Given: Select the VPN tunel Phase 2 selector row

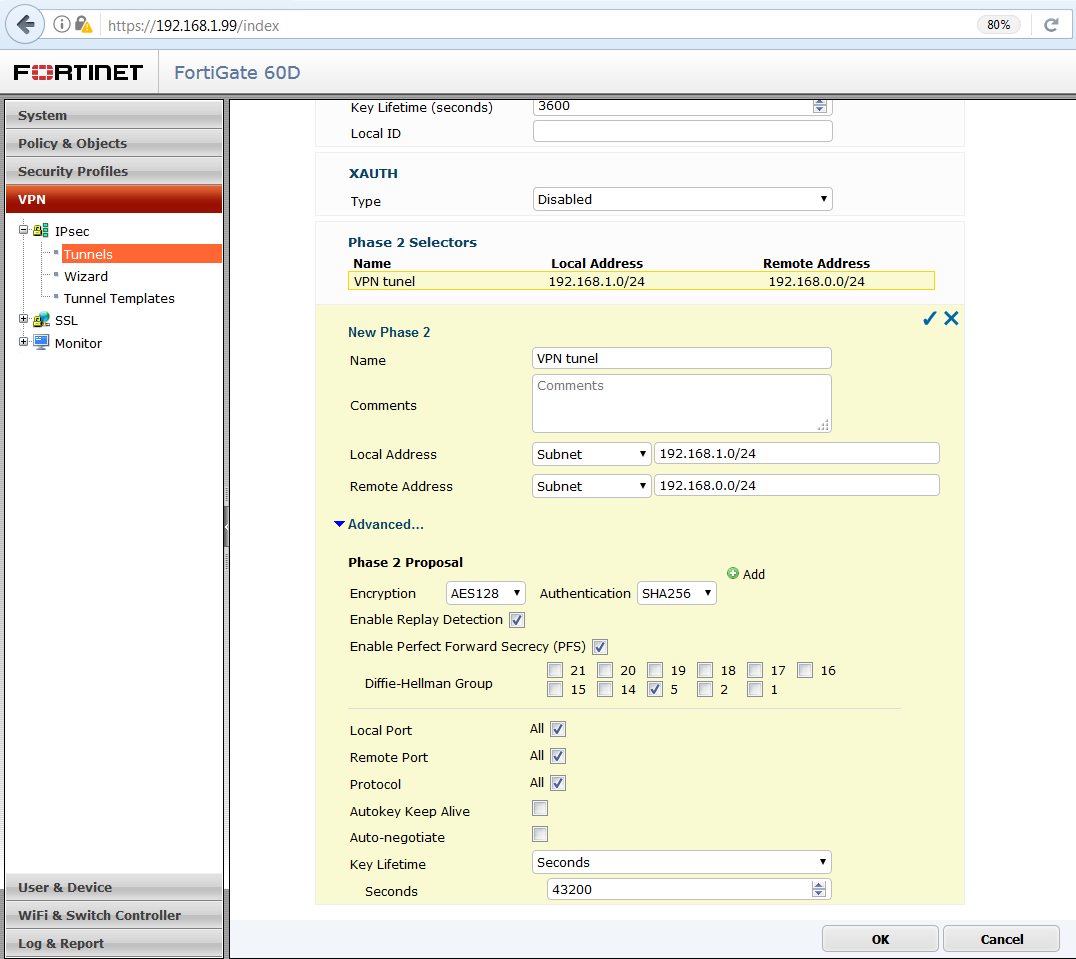Looking at the screenshot, I should tap(641, 281).
